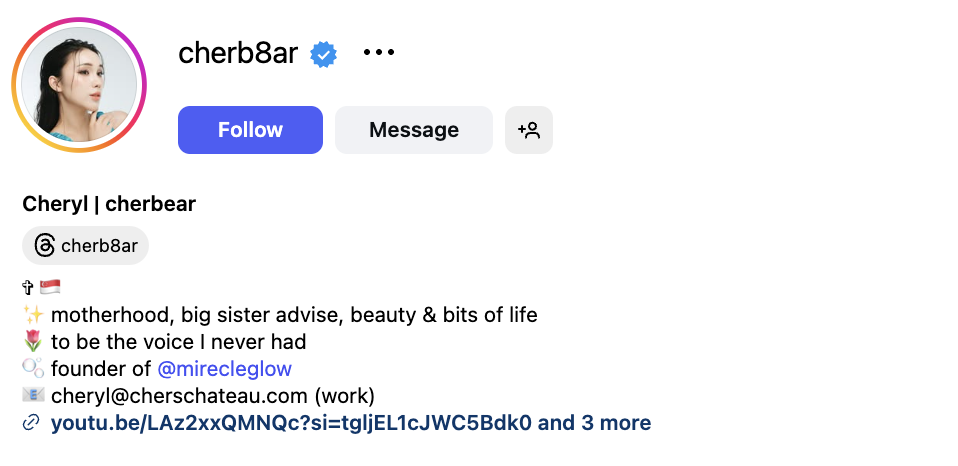Click the cherb8ar username heading
Viewport: 958px width, 466px height.
[x=238, y=53]
